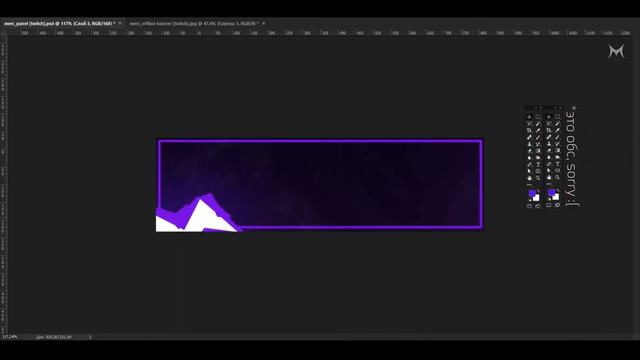Select the Type tool in left tools panel
This screenshot has width=640, height=360.
pos(538,164)
